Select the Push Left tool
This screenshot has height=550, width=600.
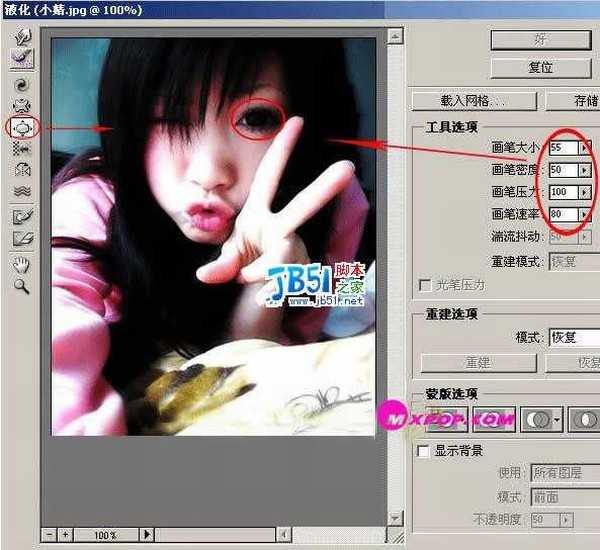pyautogui.click(x=22, y=148)
